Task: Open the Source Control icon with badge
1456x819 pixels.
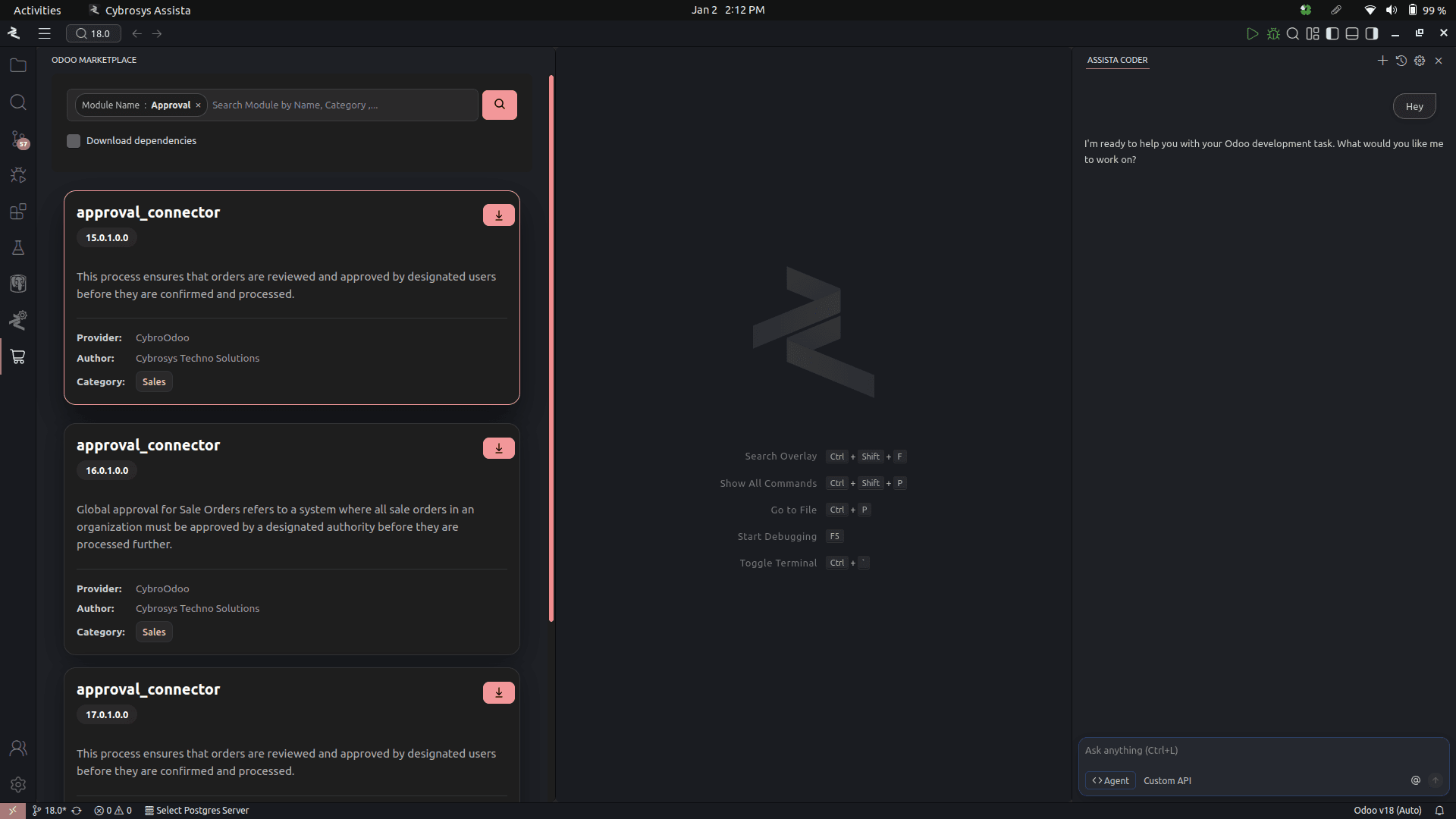Action: [x=18, y=140]
